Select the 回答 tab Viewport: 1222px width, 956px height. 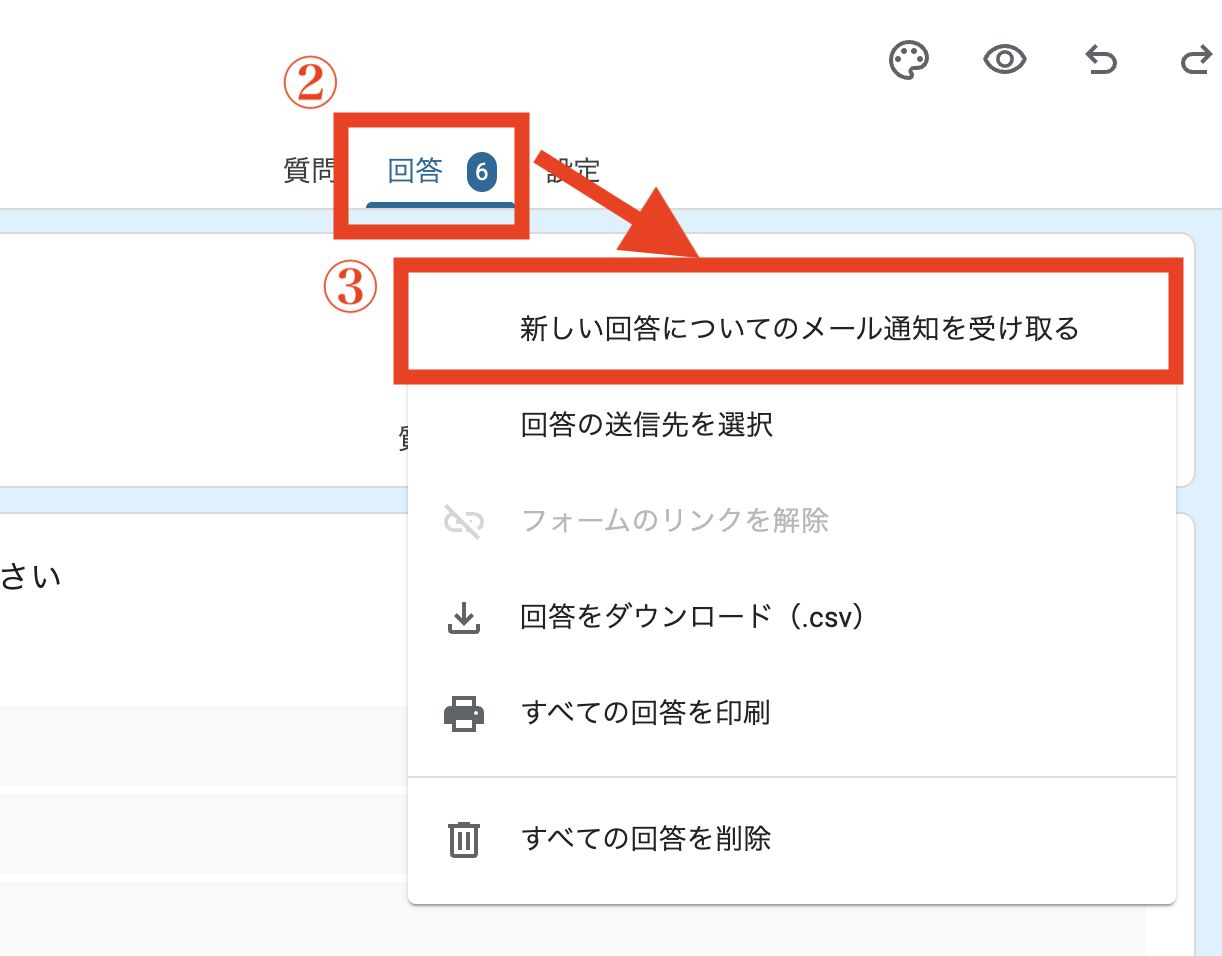tap(415, 172)
